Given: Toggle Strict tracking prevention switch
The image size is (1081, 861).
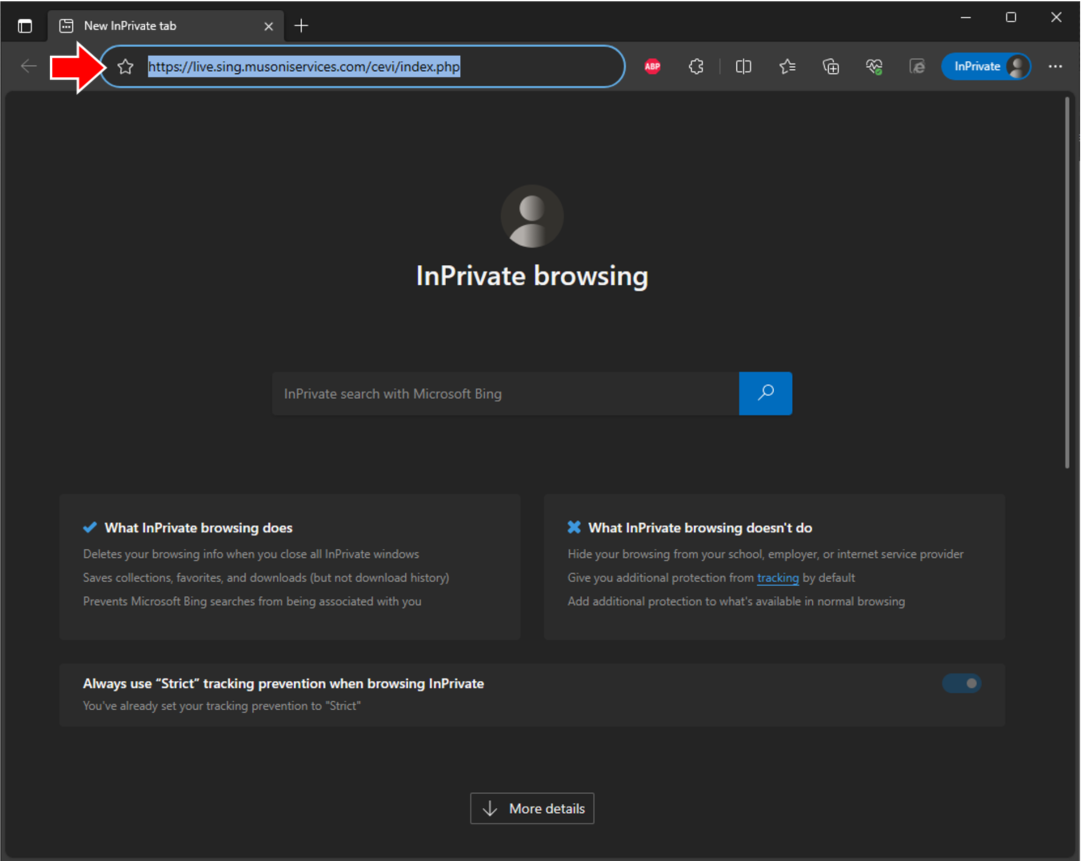Looking at the screenshot, I should [962, 683].
